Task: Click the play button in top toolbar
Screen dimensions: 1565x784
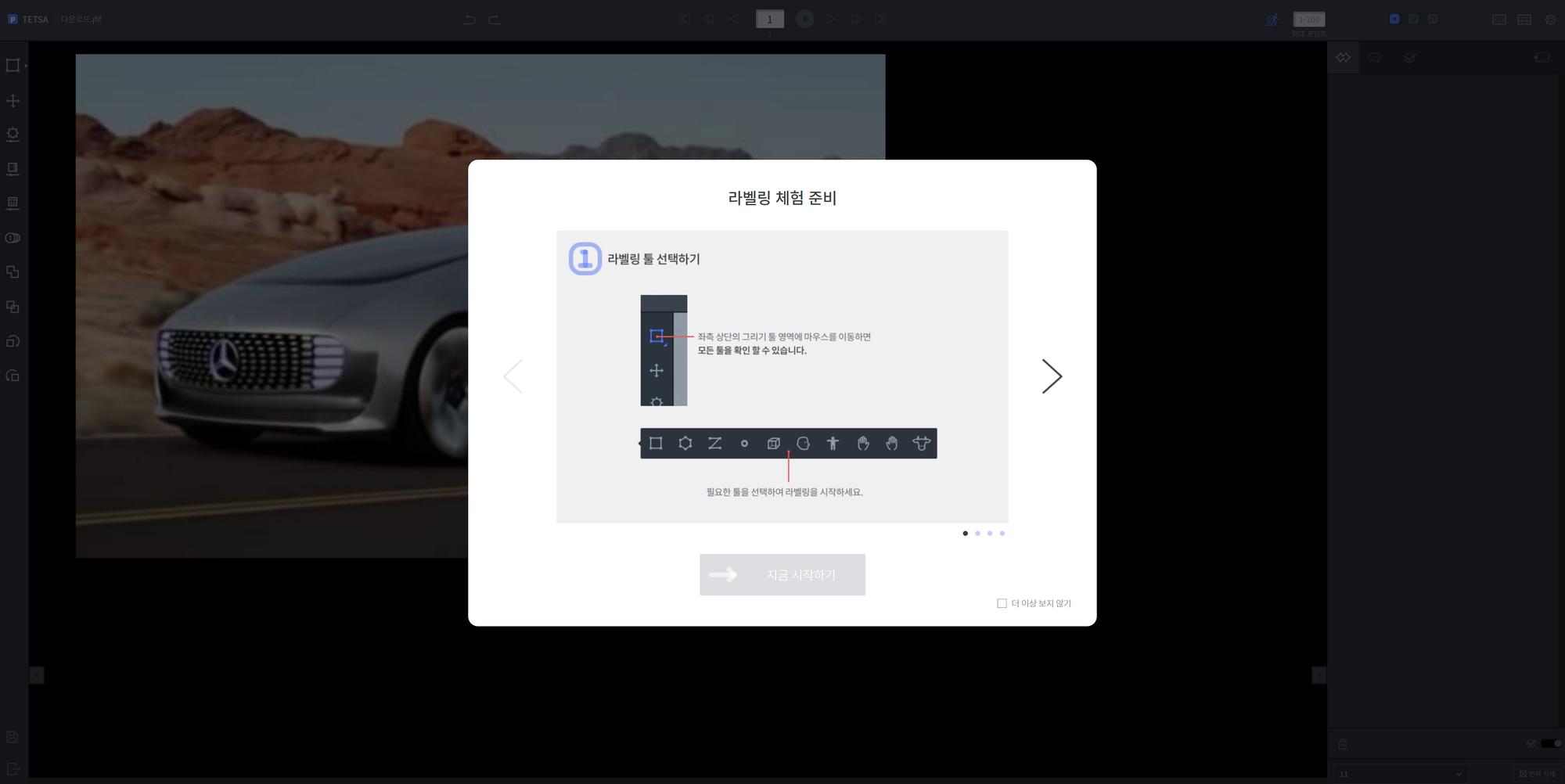Action: coord(804,19)
